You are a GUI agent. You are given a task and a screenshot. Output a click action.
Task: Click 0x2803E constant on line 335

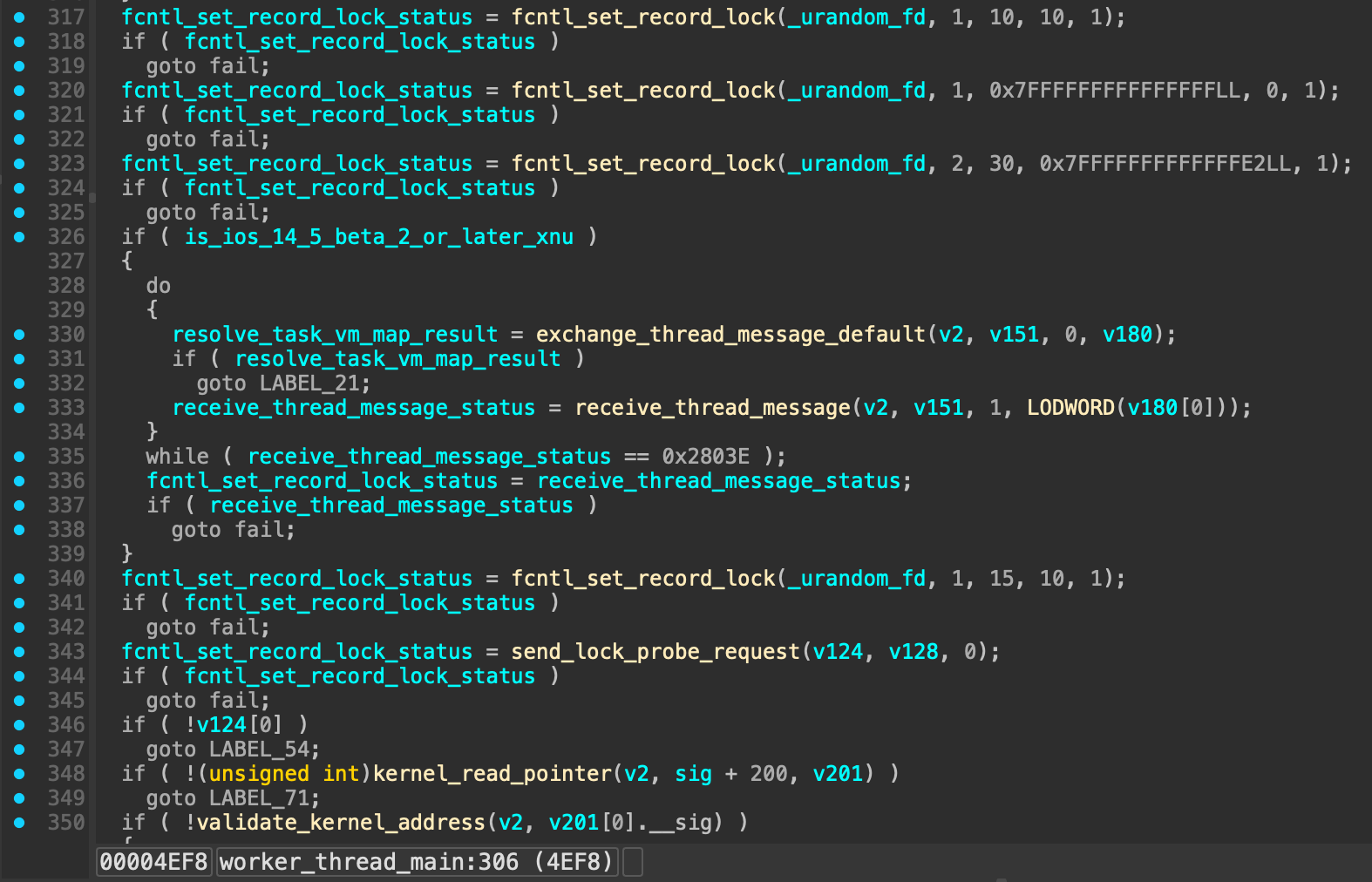(x=706, y=457)
